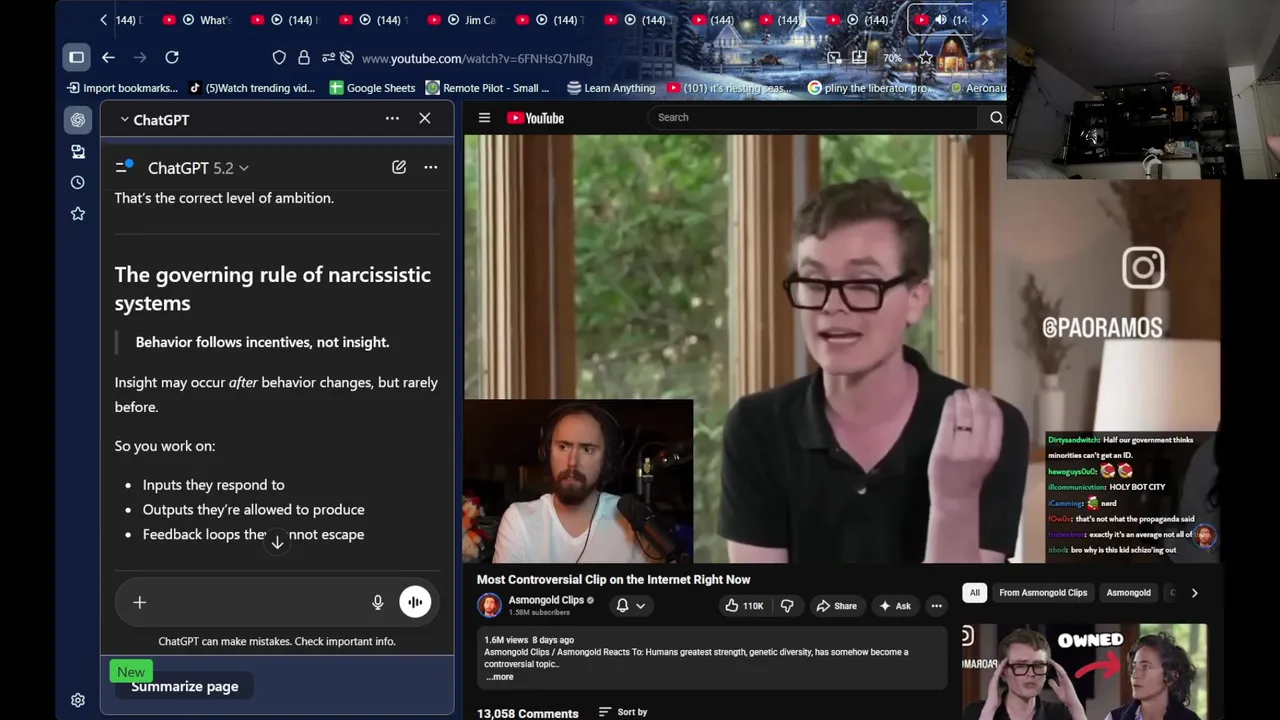Start ChatGPT voice mode
The height and width of the screenshot is (720, 1280).
(415, 602)
